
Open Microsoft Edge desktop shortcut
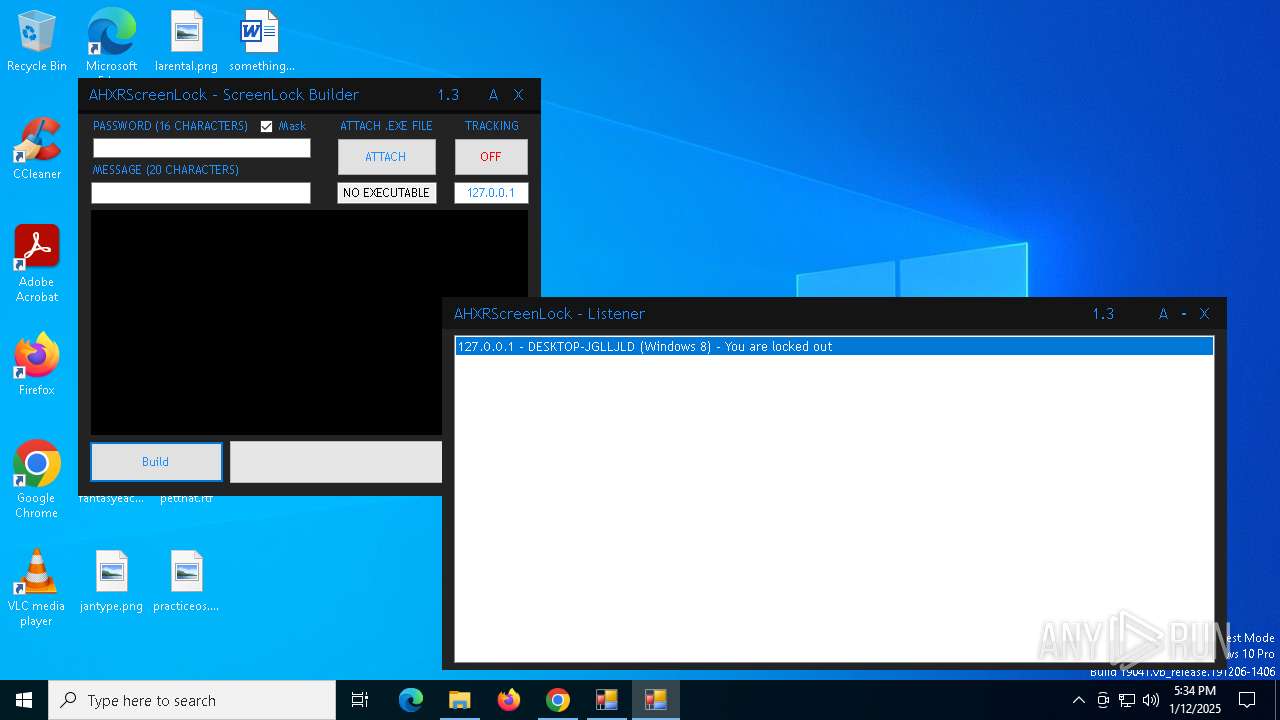(111, 42)
